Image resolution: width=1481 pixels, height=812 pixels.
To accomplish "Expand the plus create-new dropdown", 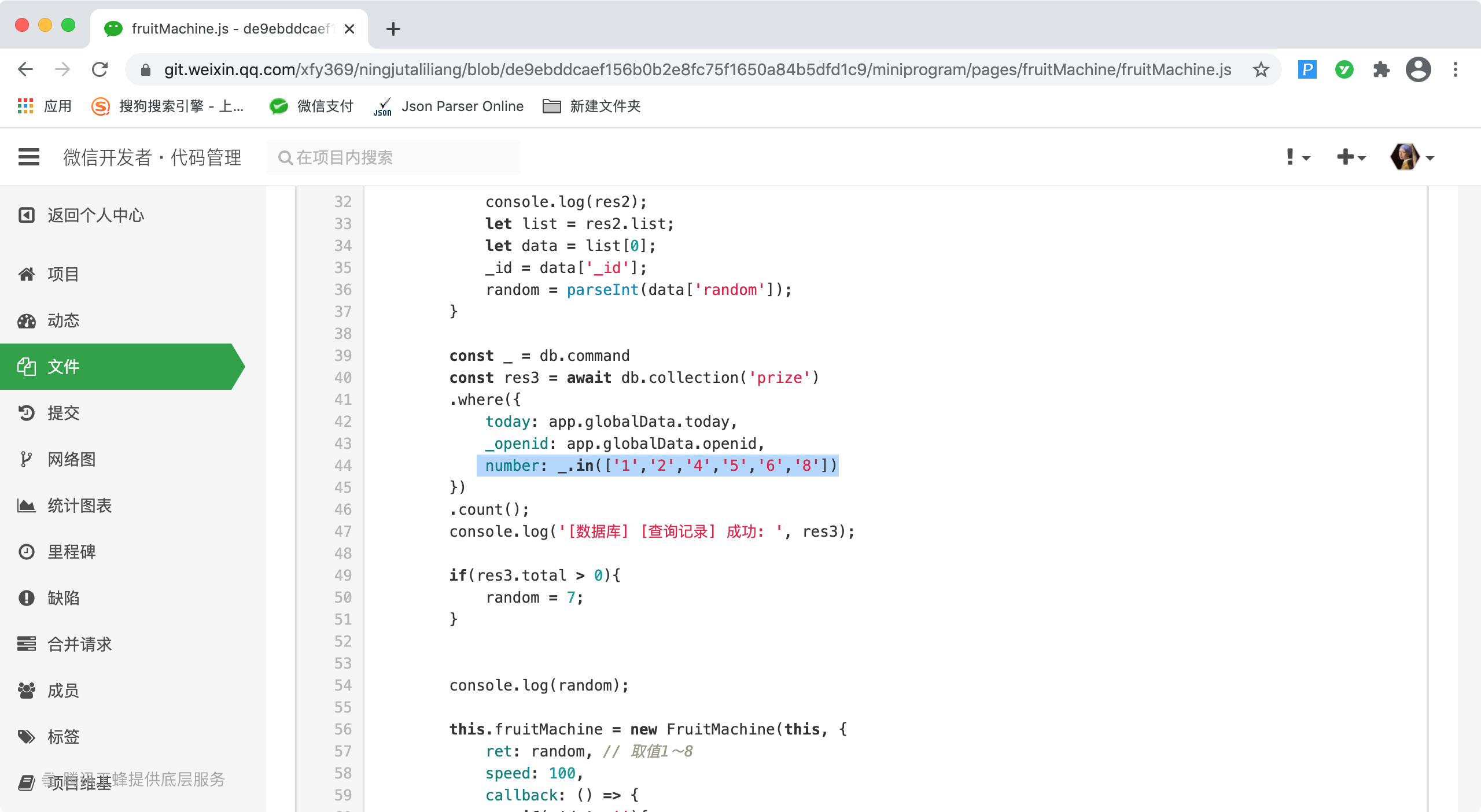I will [x=1351, y=157].
